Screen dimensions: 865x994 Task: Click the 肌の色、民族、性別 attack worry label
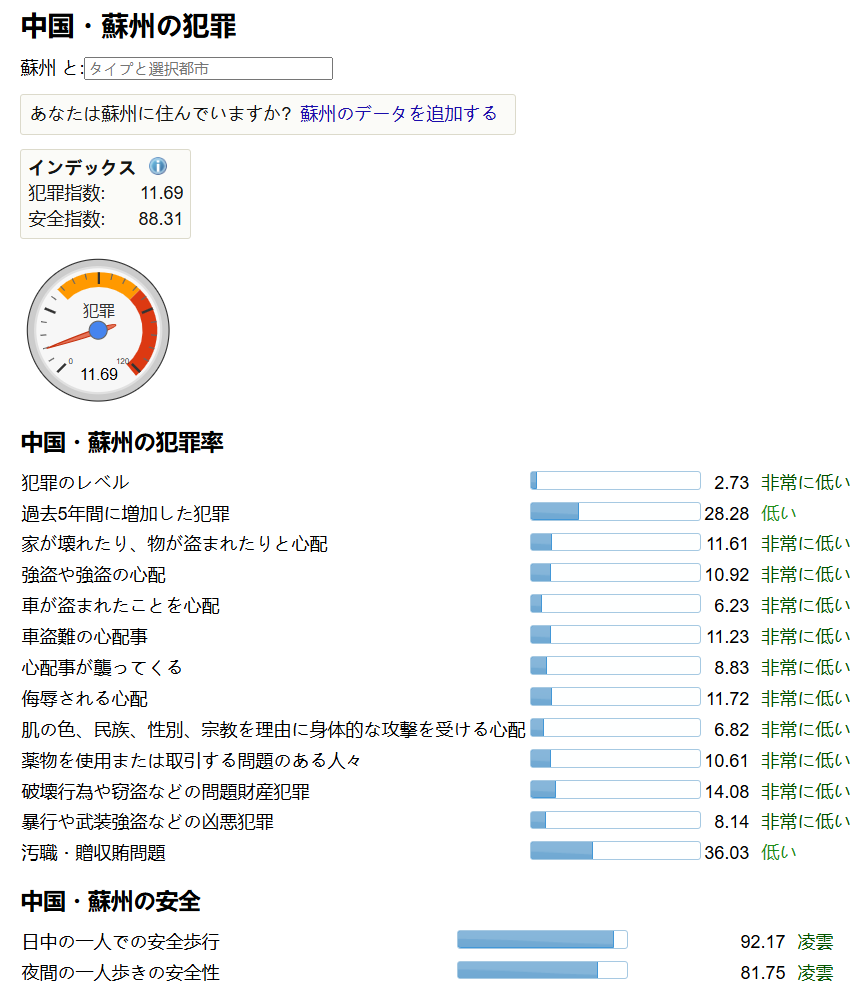[273, 730]
